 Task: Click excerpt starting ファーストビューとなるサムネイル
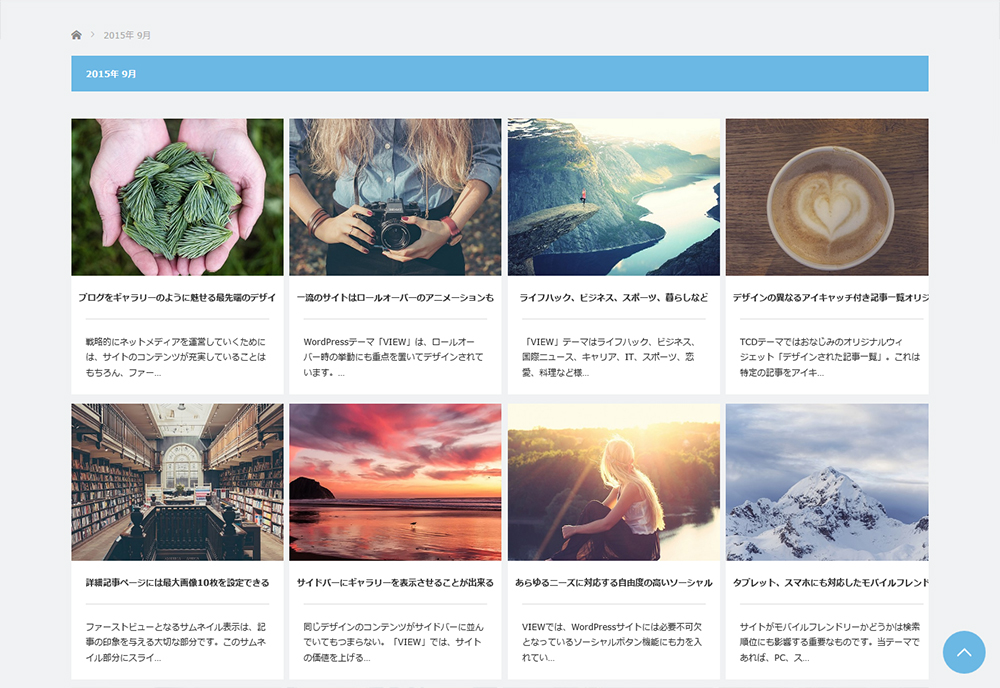176,642
